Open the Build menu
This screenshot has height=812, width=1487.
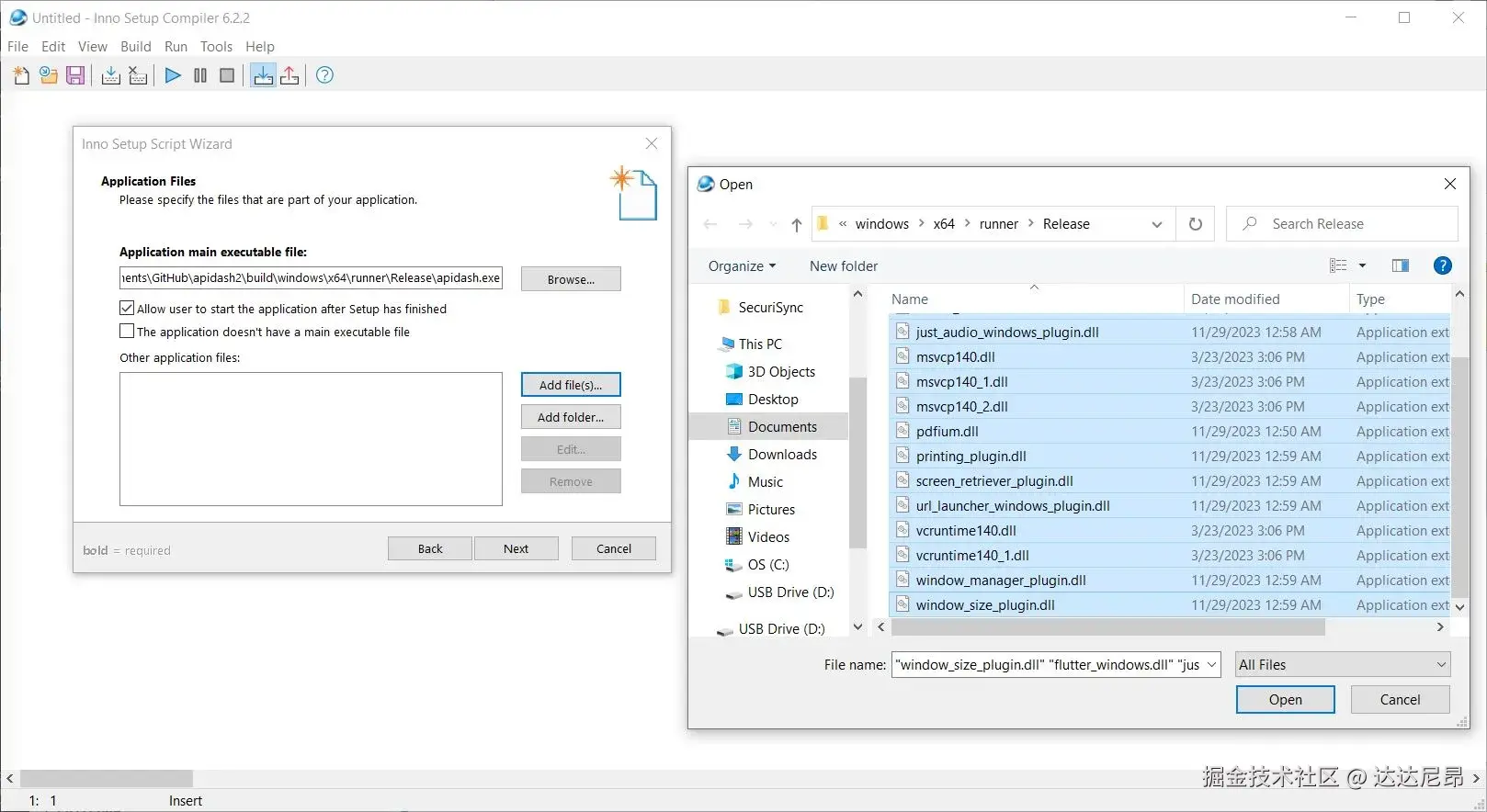136,47
